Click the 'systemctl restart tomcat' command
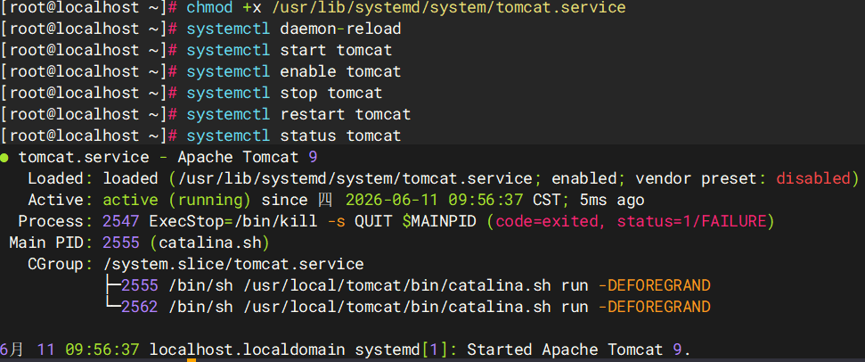Screen dimensions: 865x362 click(298, 114)
